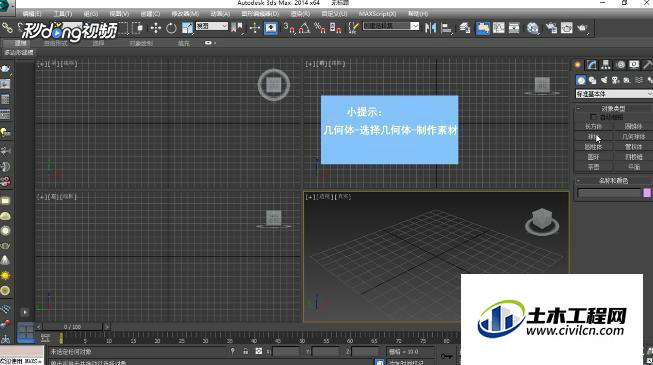Click the time slider 0/100 handle
Viewport: 653px width, 365px height.
72,327
